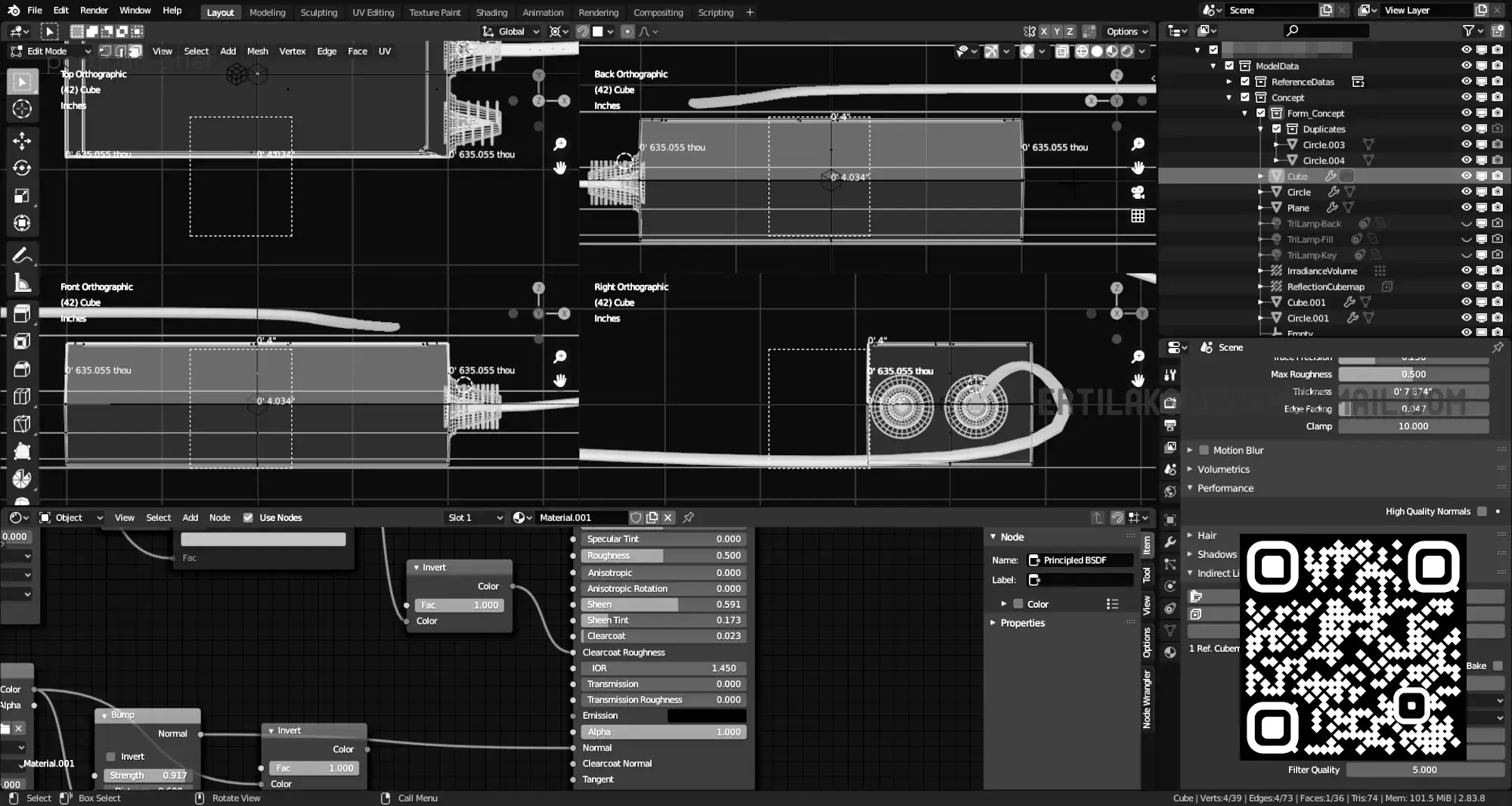Click the zoom magnifier in Top Orthographic view

tap(560, 144)
